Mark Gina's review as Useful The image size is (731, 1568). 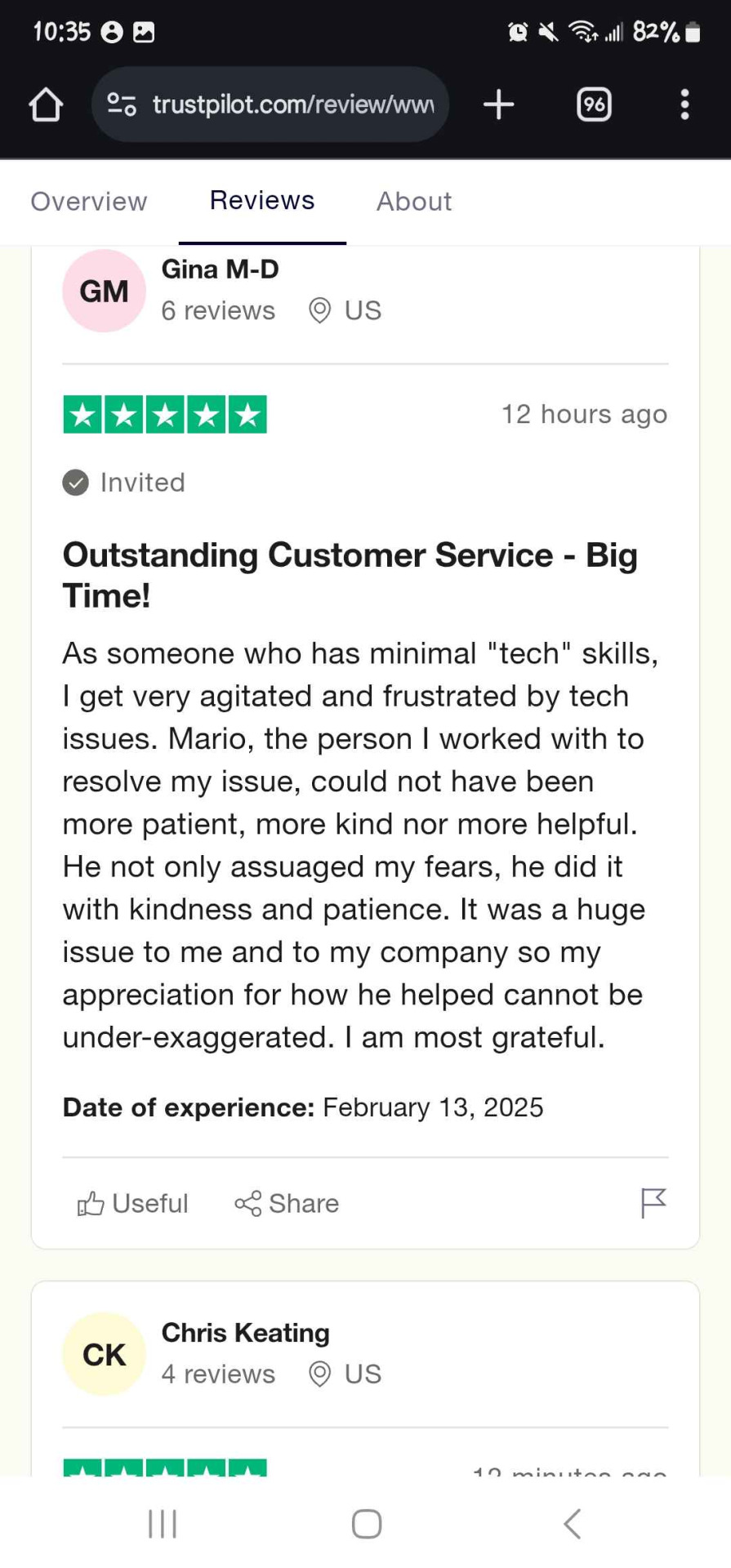pyautogui.click(x=132, y=1203)
